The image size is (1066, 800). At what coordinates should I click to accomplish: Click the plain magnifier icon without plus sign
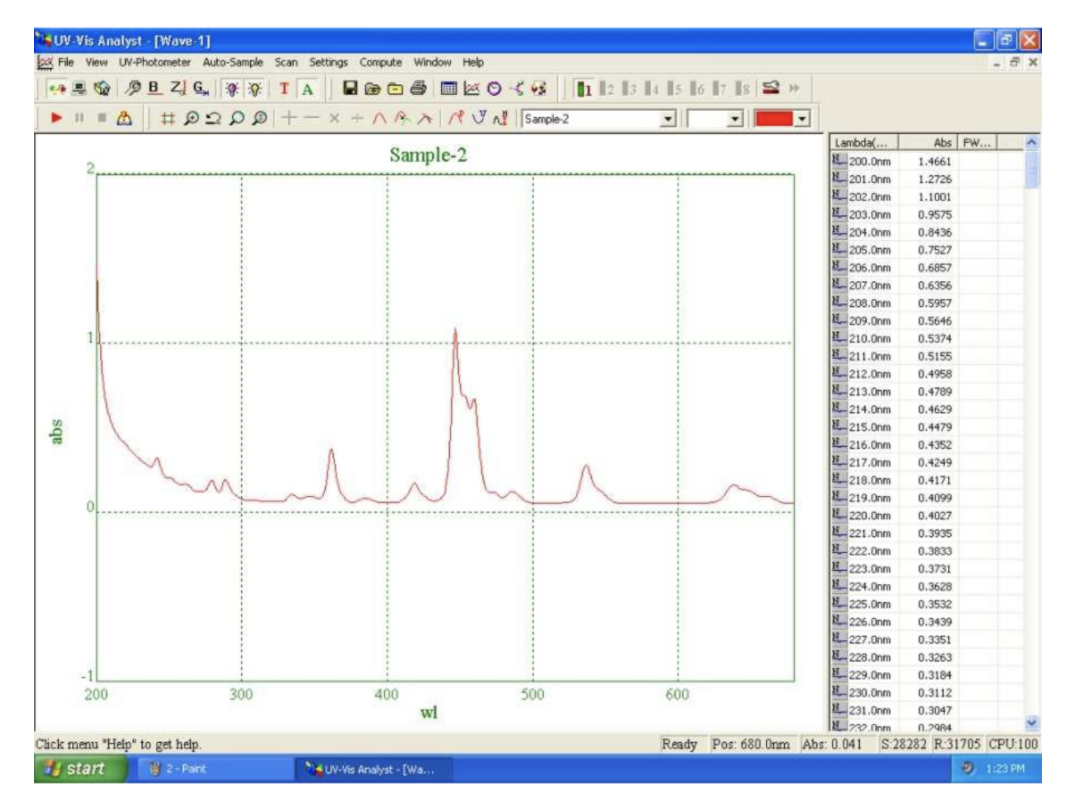237,119
